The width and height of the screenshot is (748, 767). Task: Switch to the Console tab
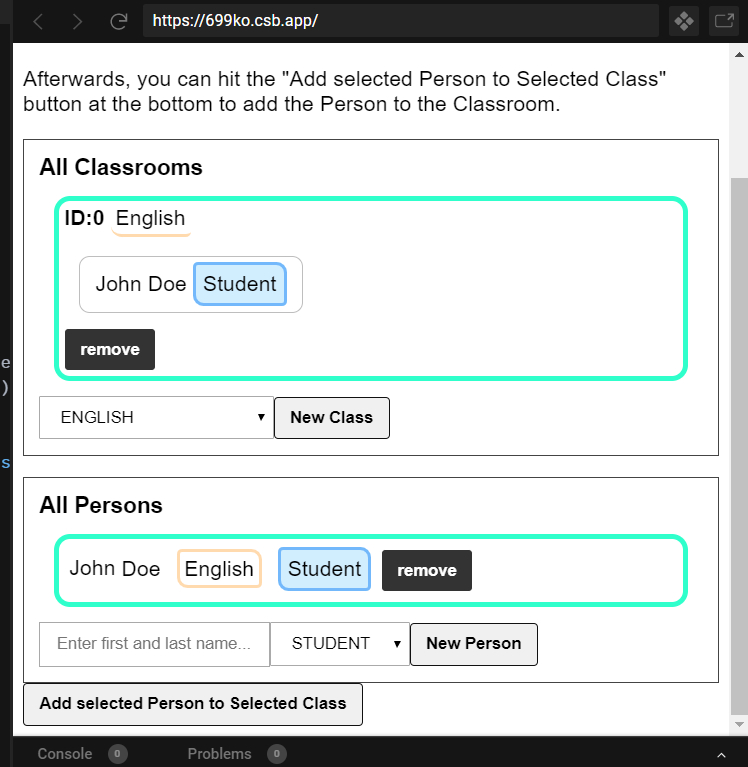(x=65, y=754)
